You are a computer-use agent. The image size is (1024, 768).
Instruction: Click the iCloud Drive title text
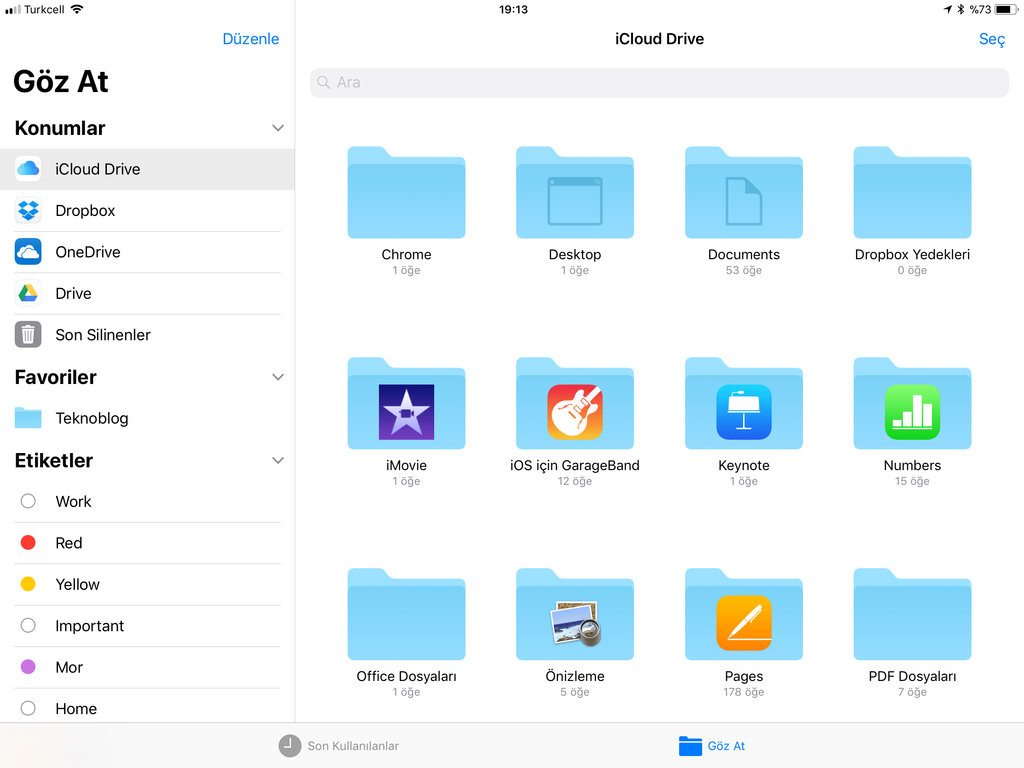click(659, 39)
